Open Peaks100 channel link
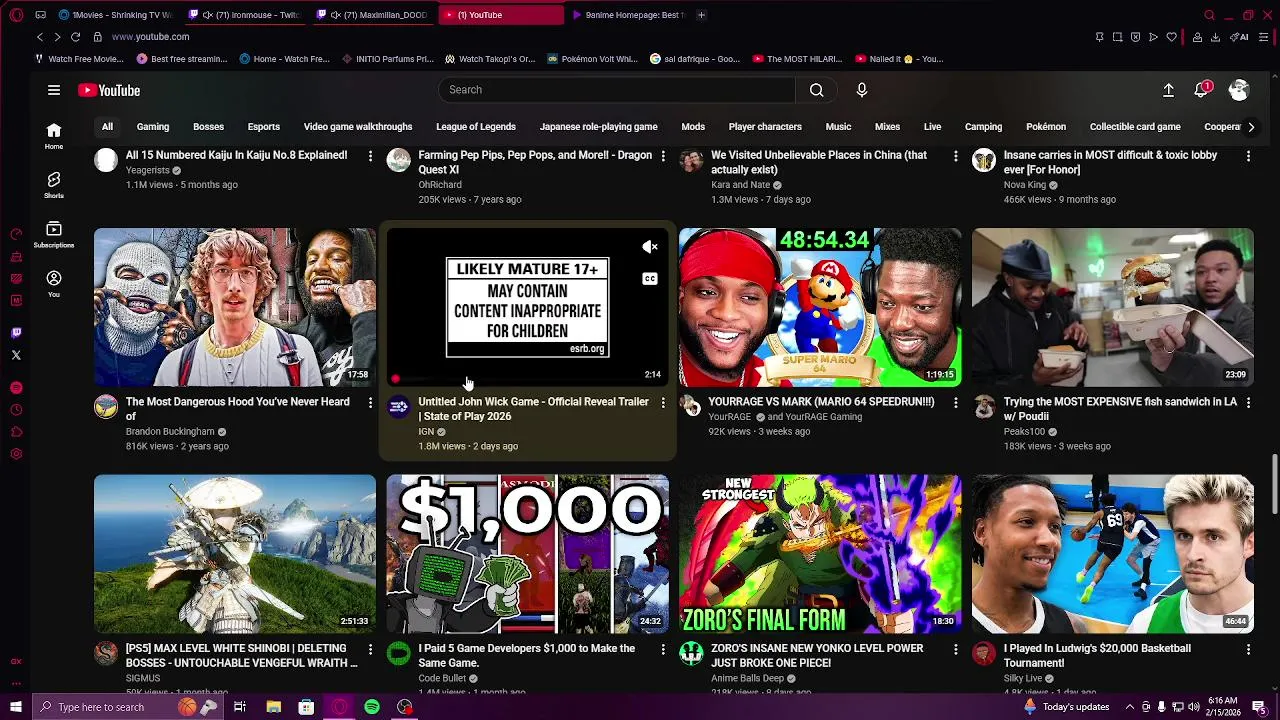The image size is (1280, 720). coord(1024,432)
